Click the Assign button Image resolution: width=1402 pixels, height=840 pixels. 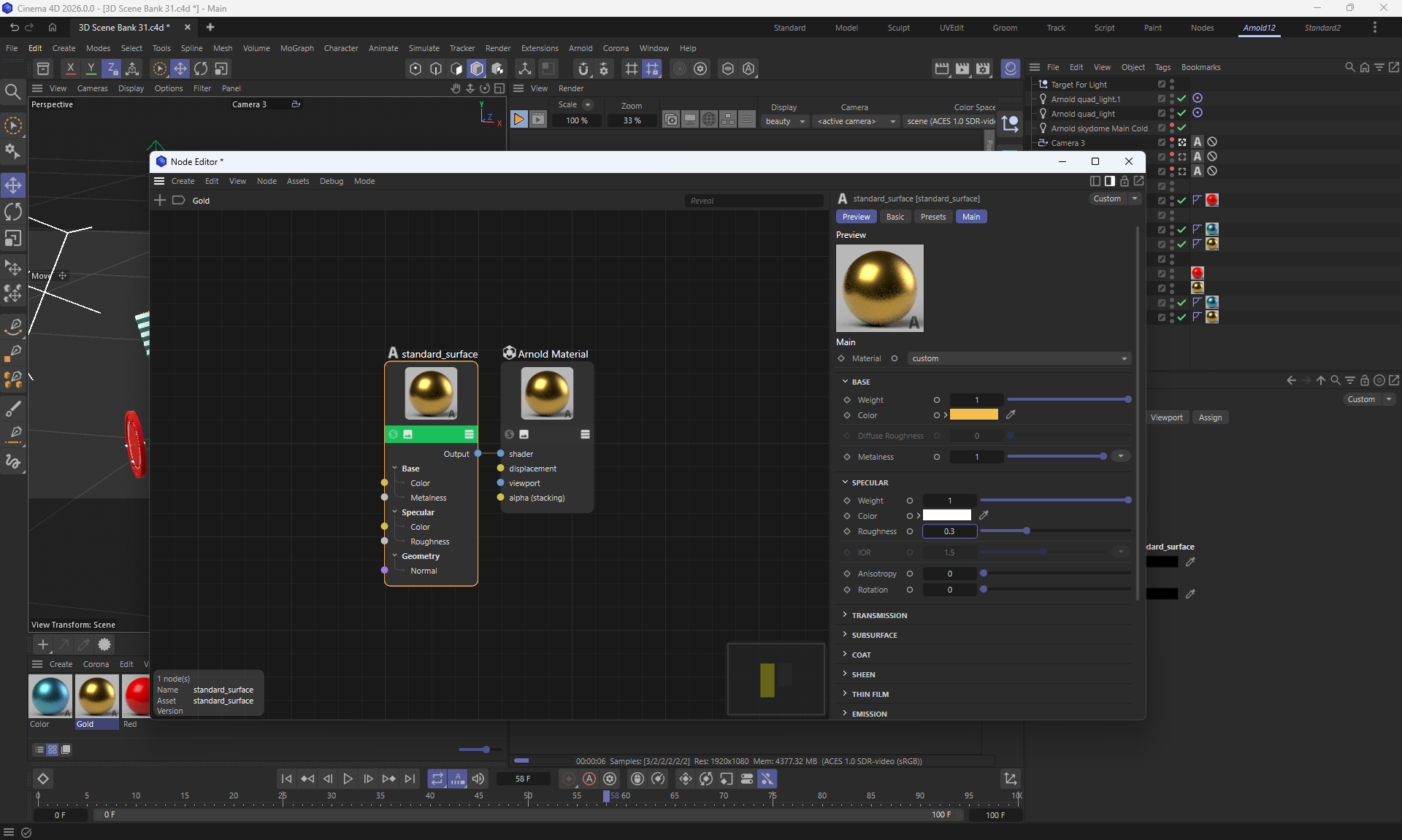1209,417
